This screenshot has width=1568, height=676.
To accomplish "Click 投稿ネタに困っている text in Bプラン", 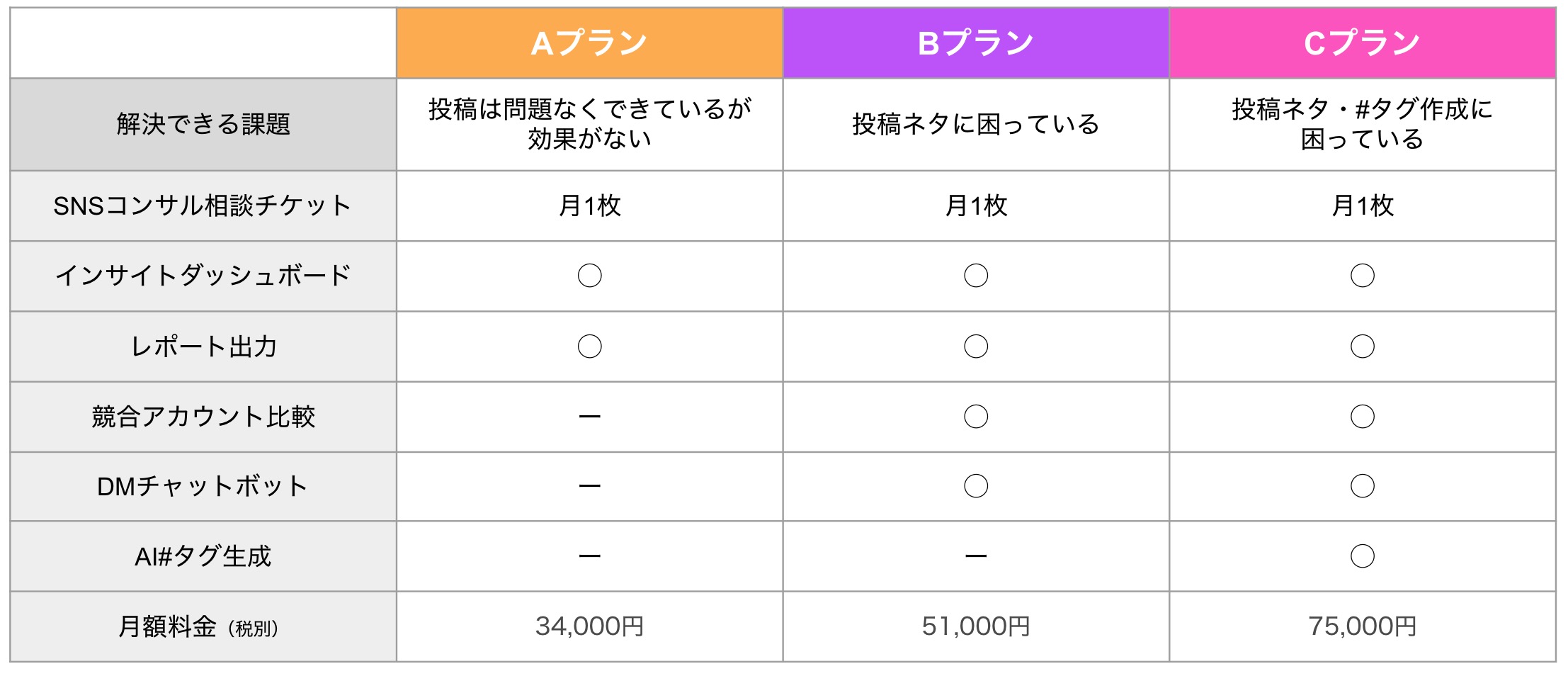I will click(976, 124).
